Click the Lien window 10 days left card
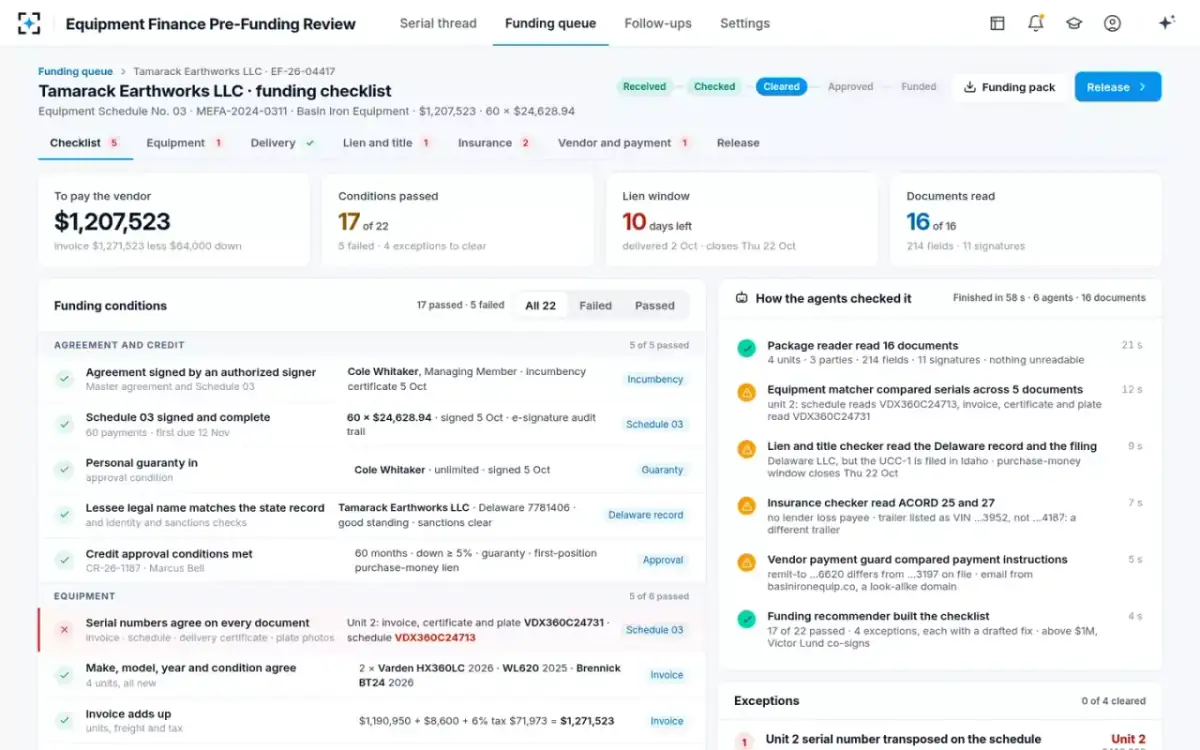 click(x=742, y=220)
